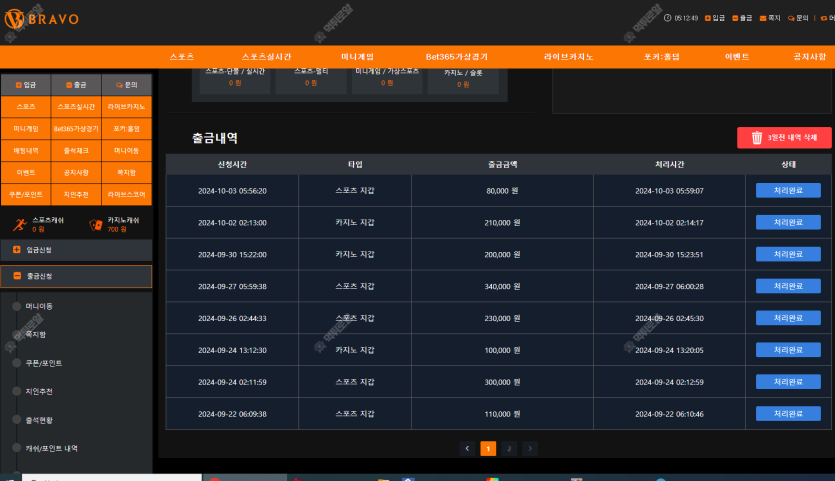835x481 pixels.
Task: Go to next page arrow in pagination
Action: pos(530,449)
